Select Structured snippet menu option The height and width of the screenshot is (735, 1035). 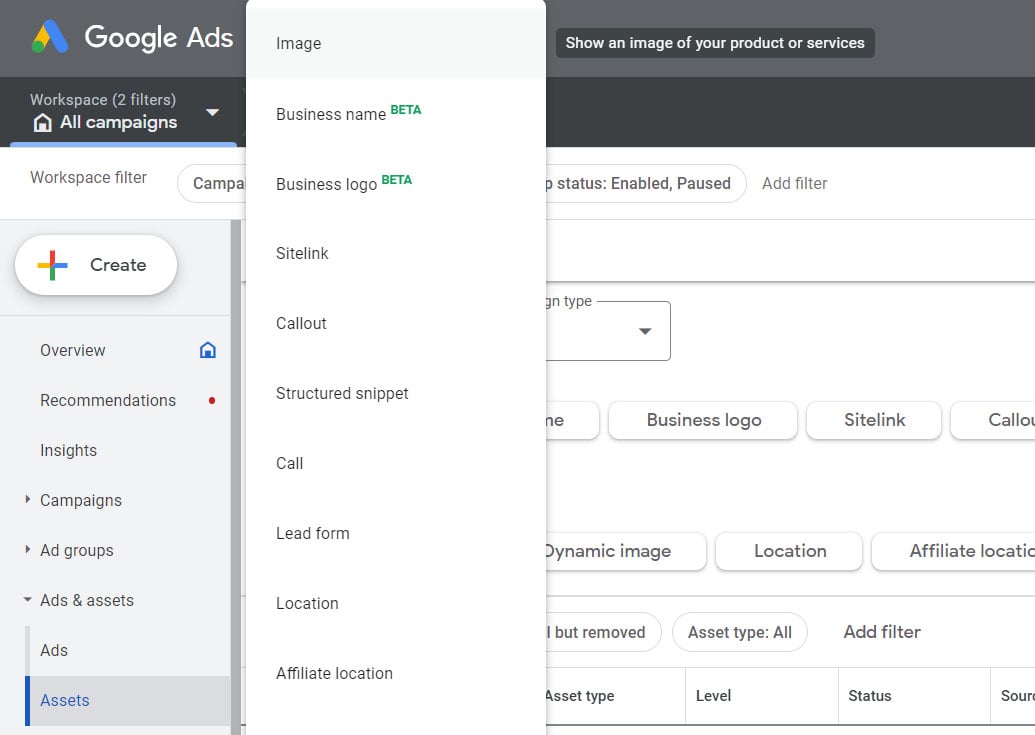342,394
